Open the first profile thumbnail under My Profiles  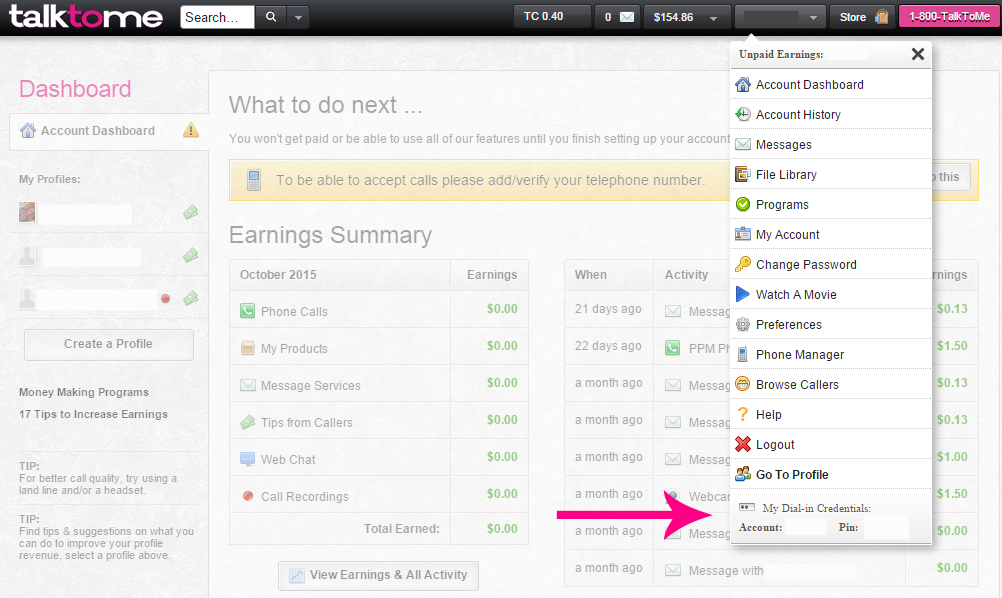[x=27, y=212]
